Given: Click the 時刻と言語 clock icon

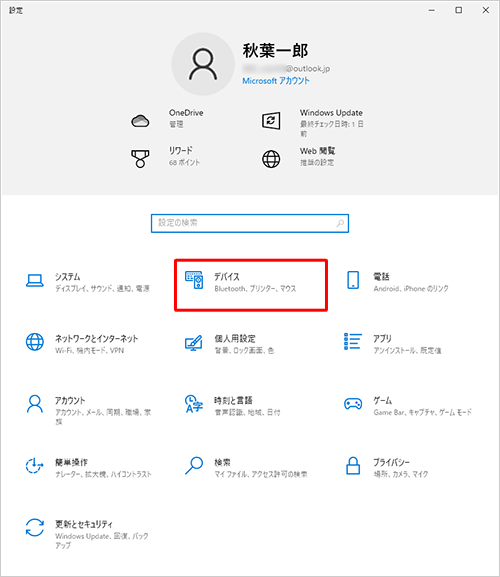Looking at the screenshot, I should click(194, 404).
